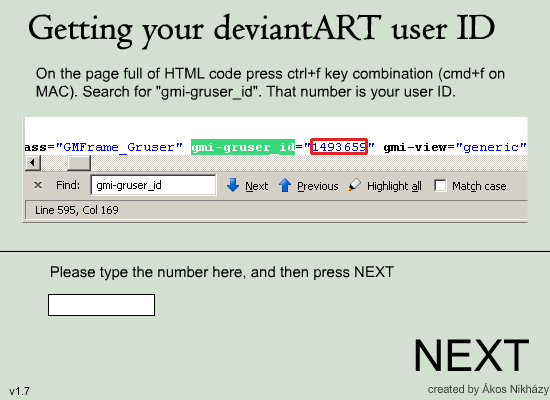This screenshot has width=550, height=400.
Task: Click the Find text box containing gmi-gruser_id
Action: [x=153, y=185]
